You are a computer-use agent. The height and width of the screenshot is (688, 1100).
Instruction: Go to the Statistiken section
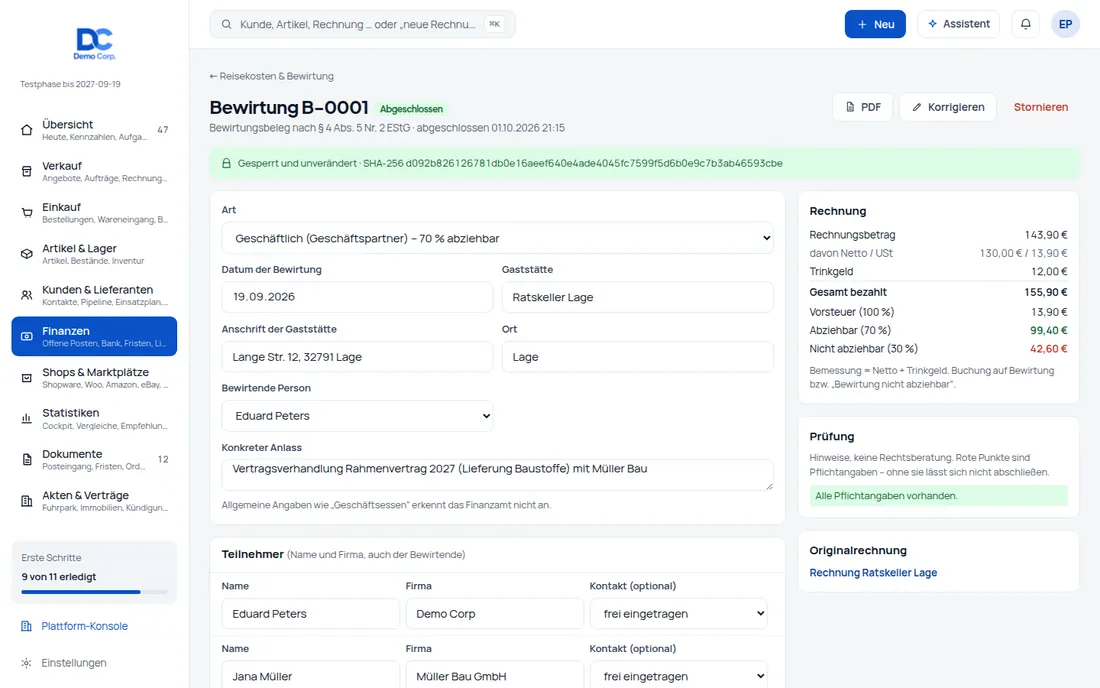[94, 419]
